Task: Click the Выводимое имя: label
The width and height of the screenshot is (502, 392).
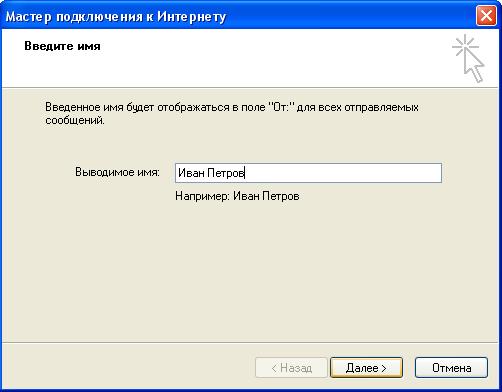Action: (x=117, y=172)
